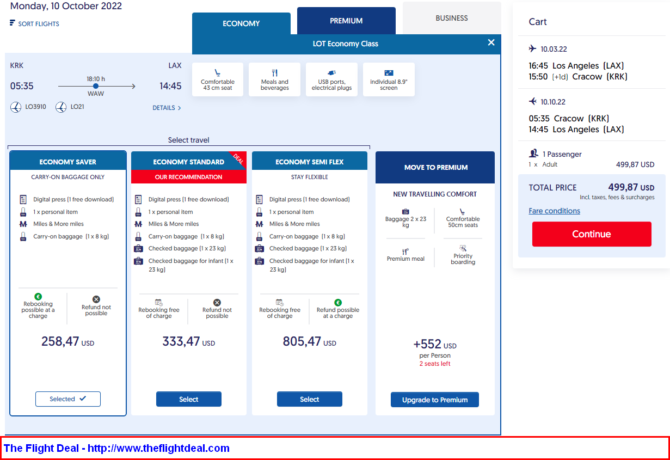Click the LO3910 airline logo icon

16,107
